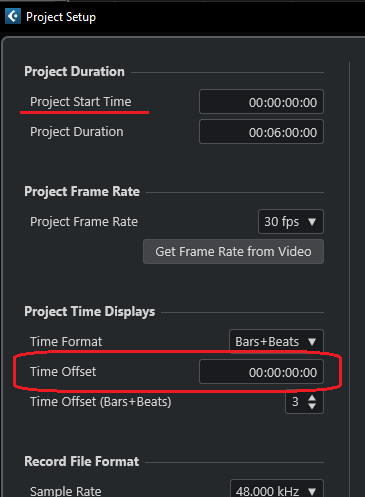Select the Record File Format section heading

82,461
